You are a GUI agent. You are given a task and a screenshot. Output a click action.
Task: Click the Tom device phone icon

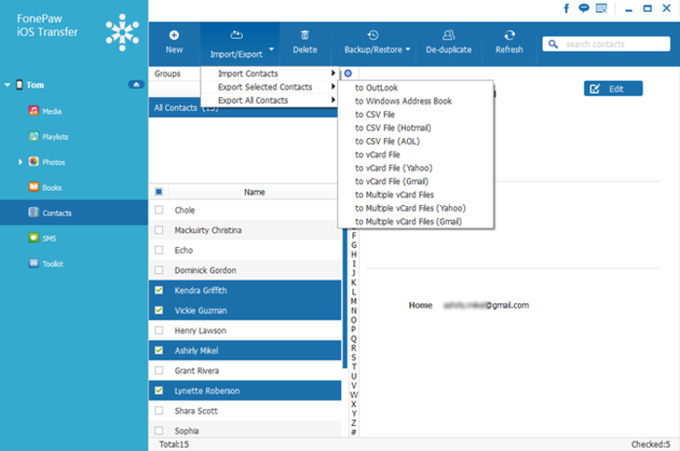click(x=19, y=85)
